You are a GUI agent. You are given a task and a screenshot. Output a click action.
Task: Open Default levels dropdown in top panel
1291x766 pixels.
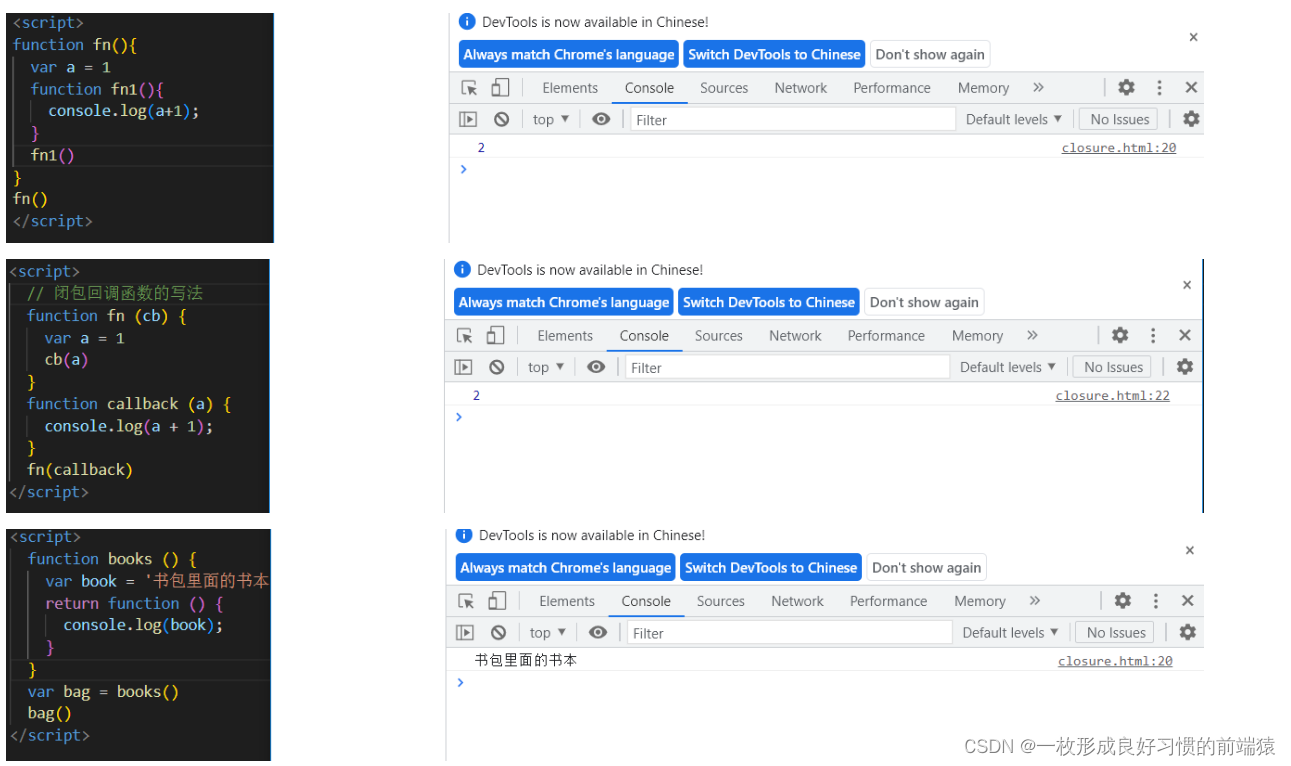pos(1014,119)
